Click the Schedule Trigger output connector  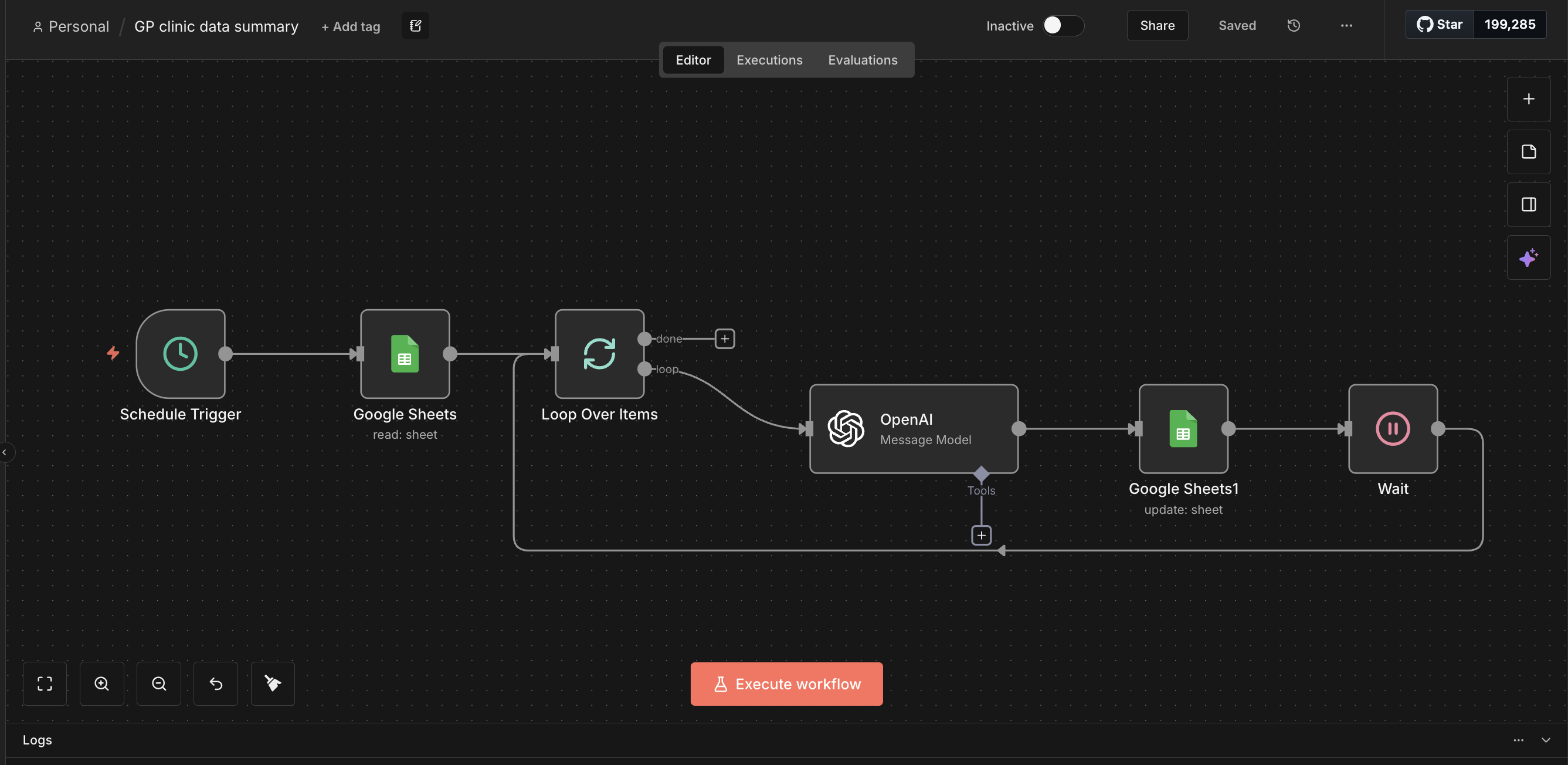(x=225, y=354)
